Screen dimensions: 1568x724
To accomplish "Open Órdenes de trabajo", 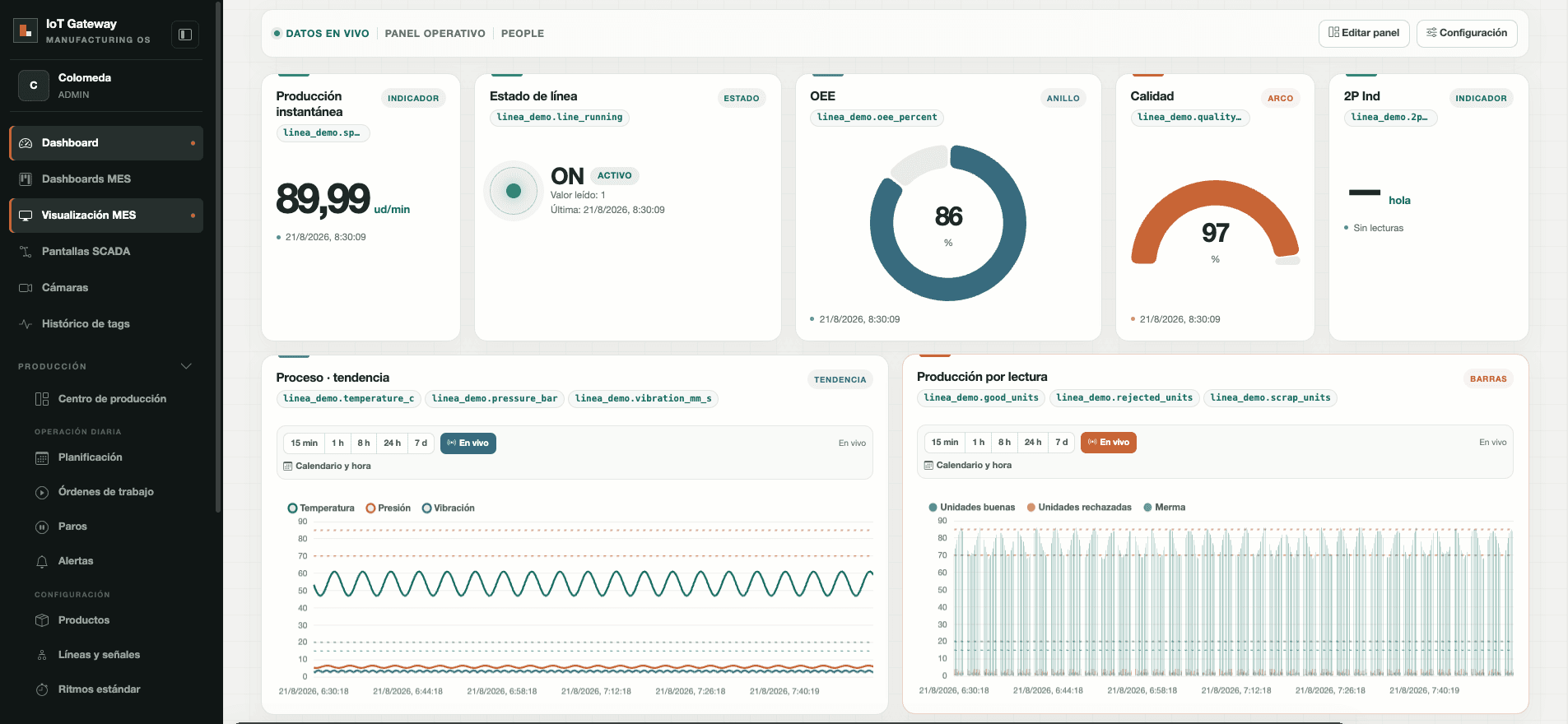I will tap(106, 492).
